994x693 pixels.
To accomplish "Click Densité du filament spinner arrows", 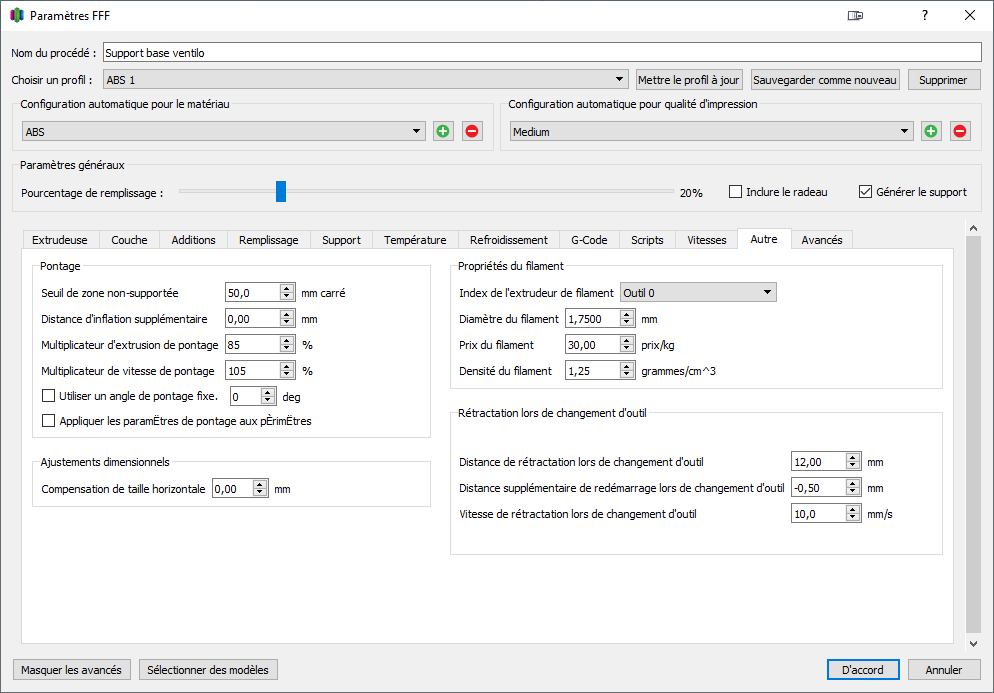I will click(627, 370).
